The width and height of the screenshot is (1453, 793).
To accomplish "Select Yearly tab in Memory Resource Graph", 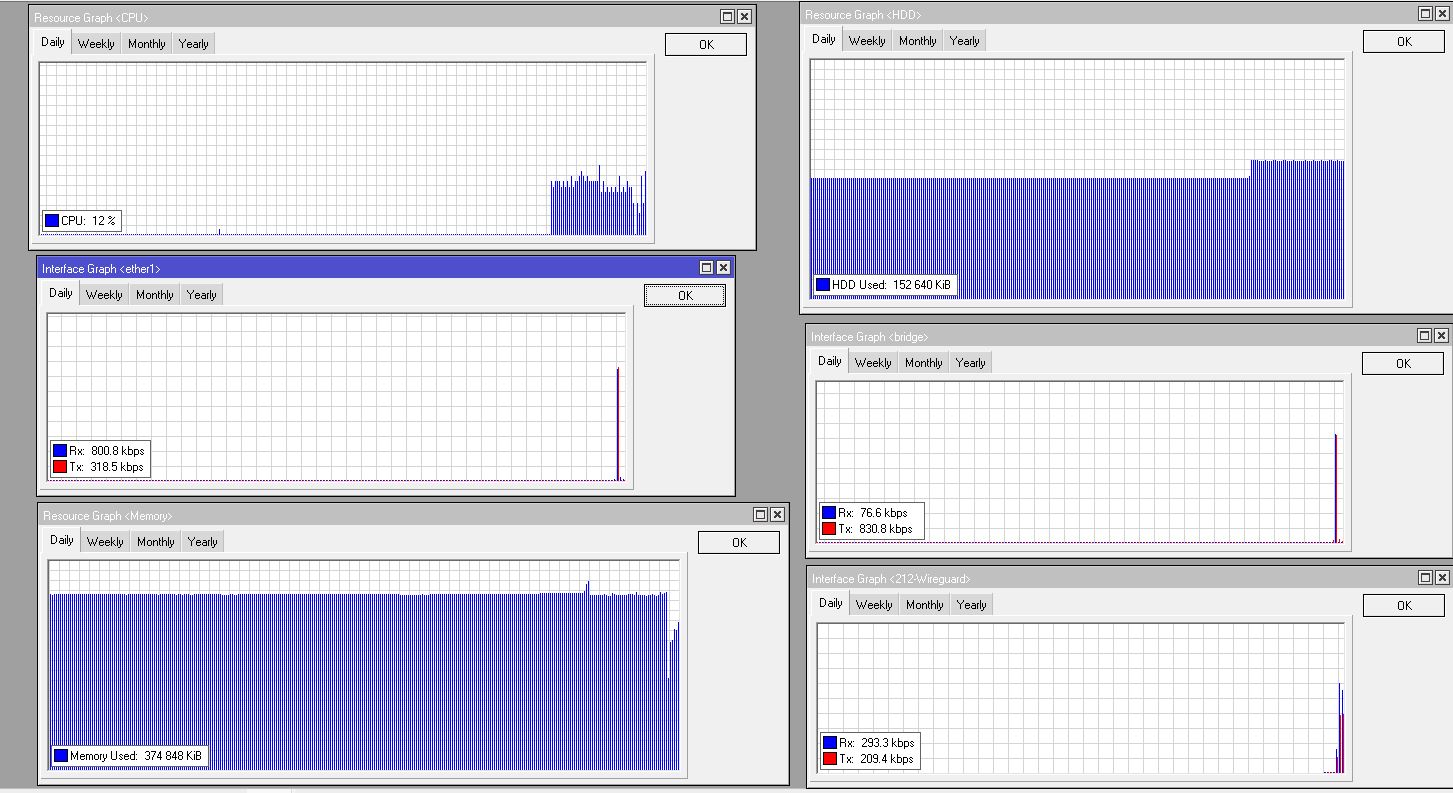I will (x=203, y=542).
